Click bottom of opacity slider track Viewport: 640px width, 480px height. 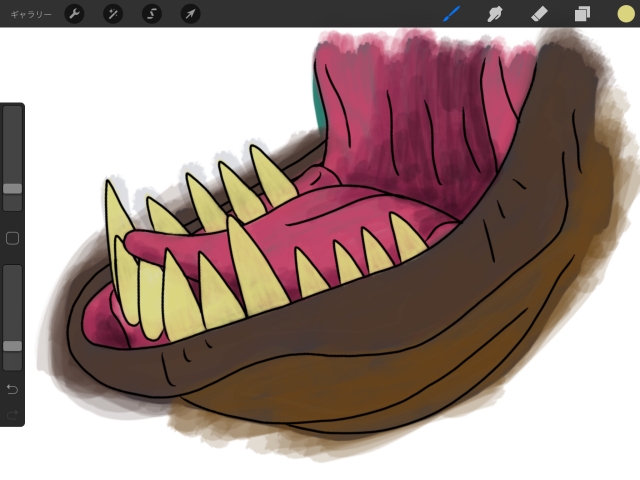click(x=12, y=366)
